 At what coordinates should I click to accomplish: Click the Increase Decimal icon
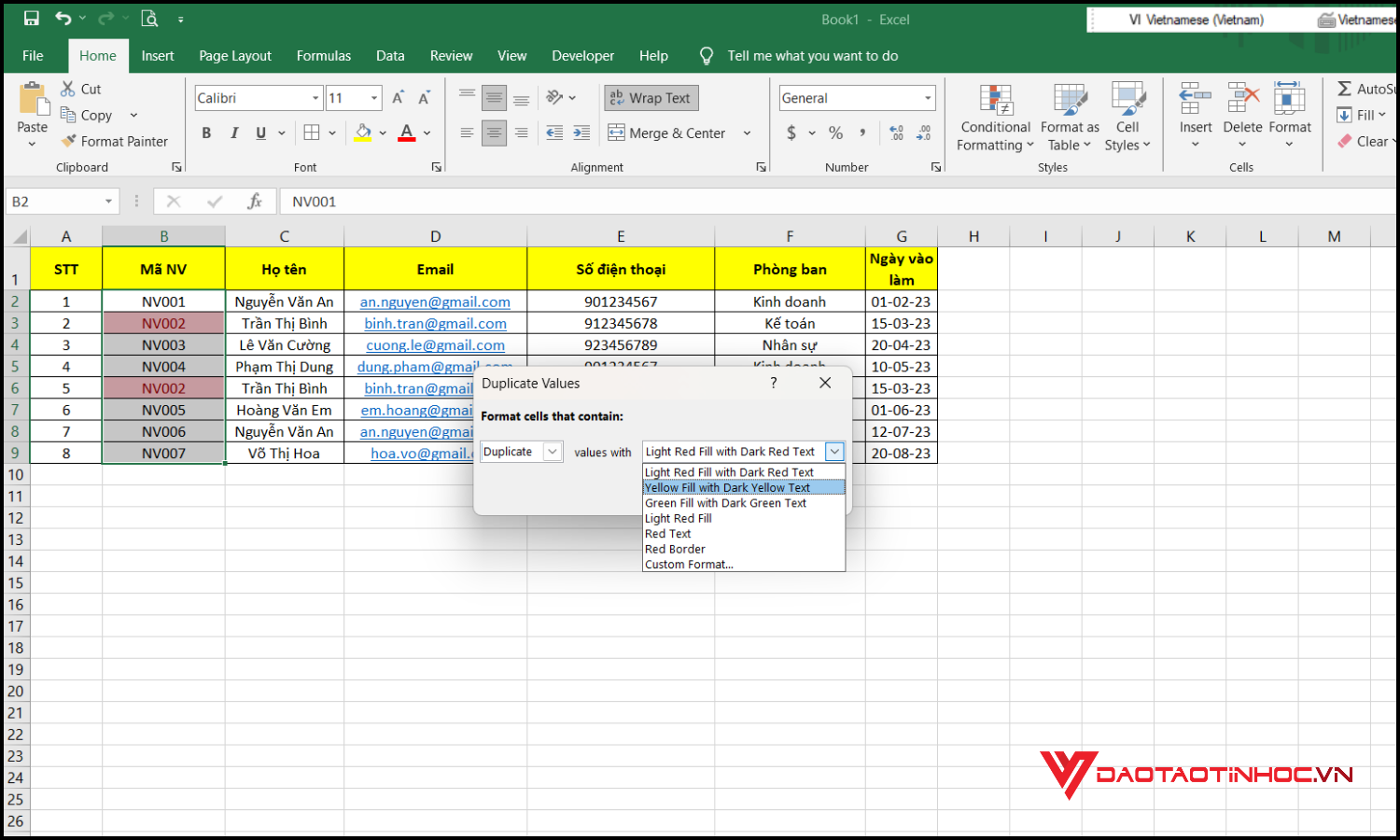click(896, 133)
